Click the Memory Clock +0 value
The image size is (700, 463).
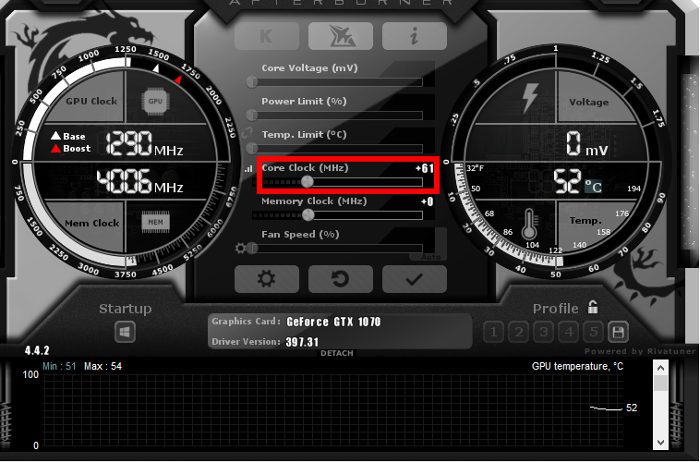coord(427,202)
